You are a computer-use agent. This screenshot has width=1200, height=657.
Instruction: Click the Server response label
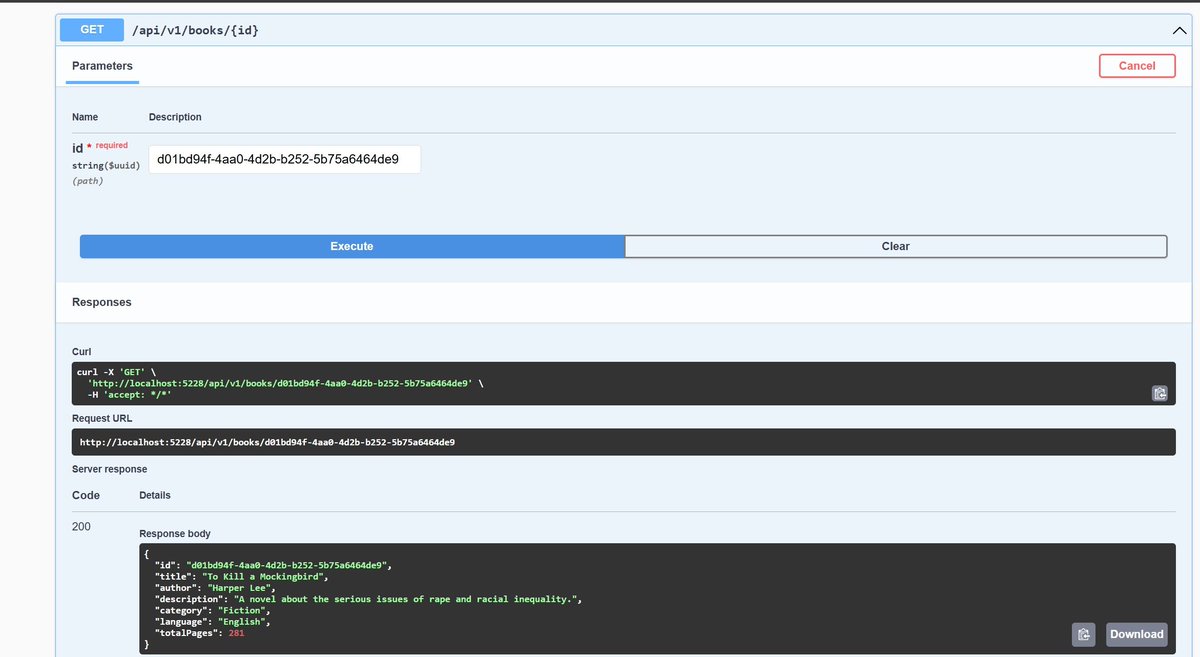coord(110,469)
